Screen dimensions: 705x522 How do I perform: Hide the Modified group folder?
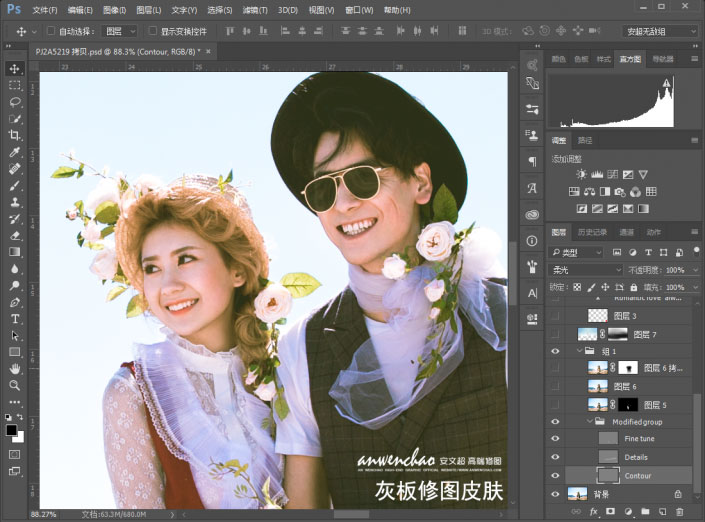(x=555, y=422)
